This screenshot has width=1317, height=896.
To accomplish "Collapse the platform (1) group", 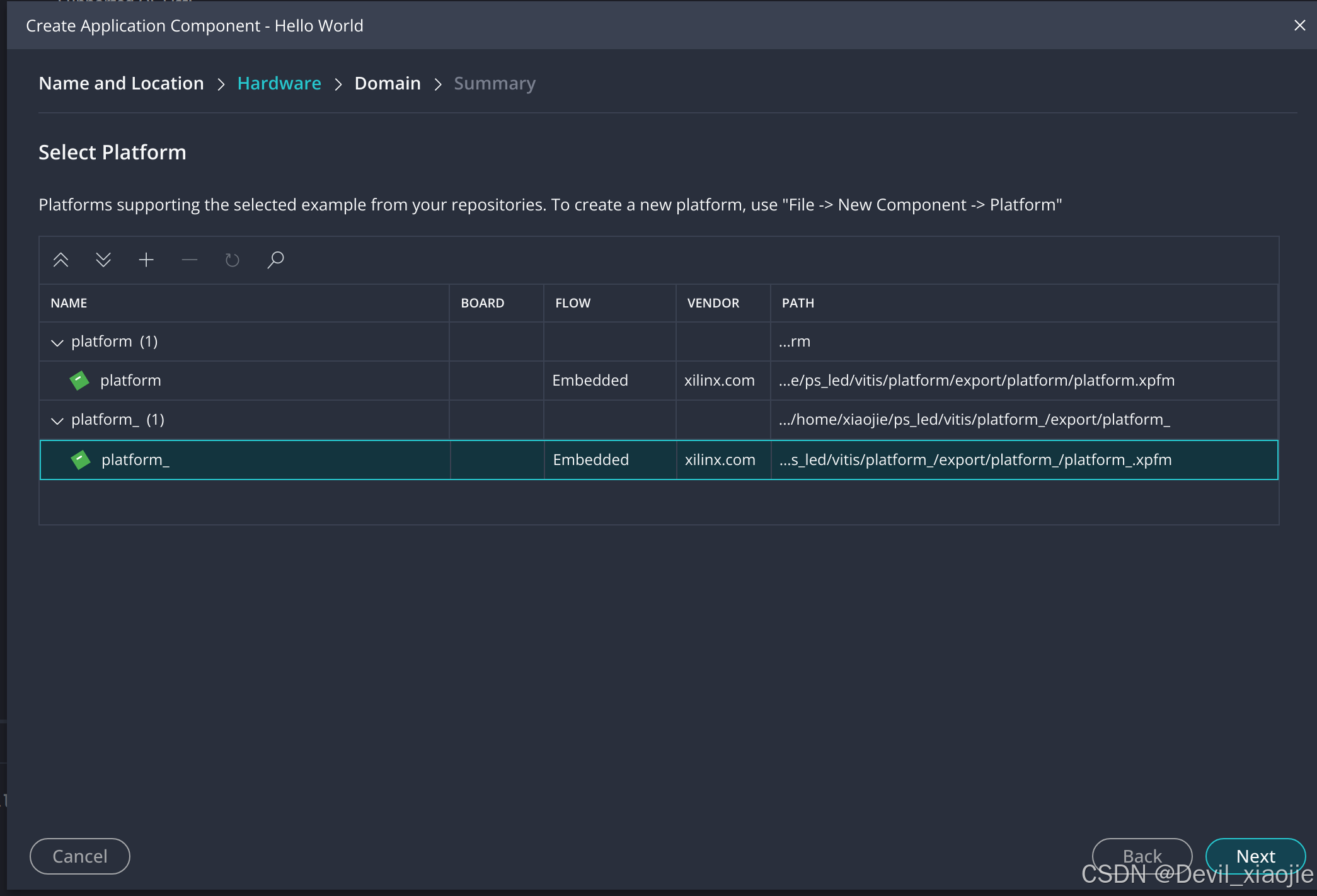I will pos(57,342).
